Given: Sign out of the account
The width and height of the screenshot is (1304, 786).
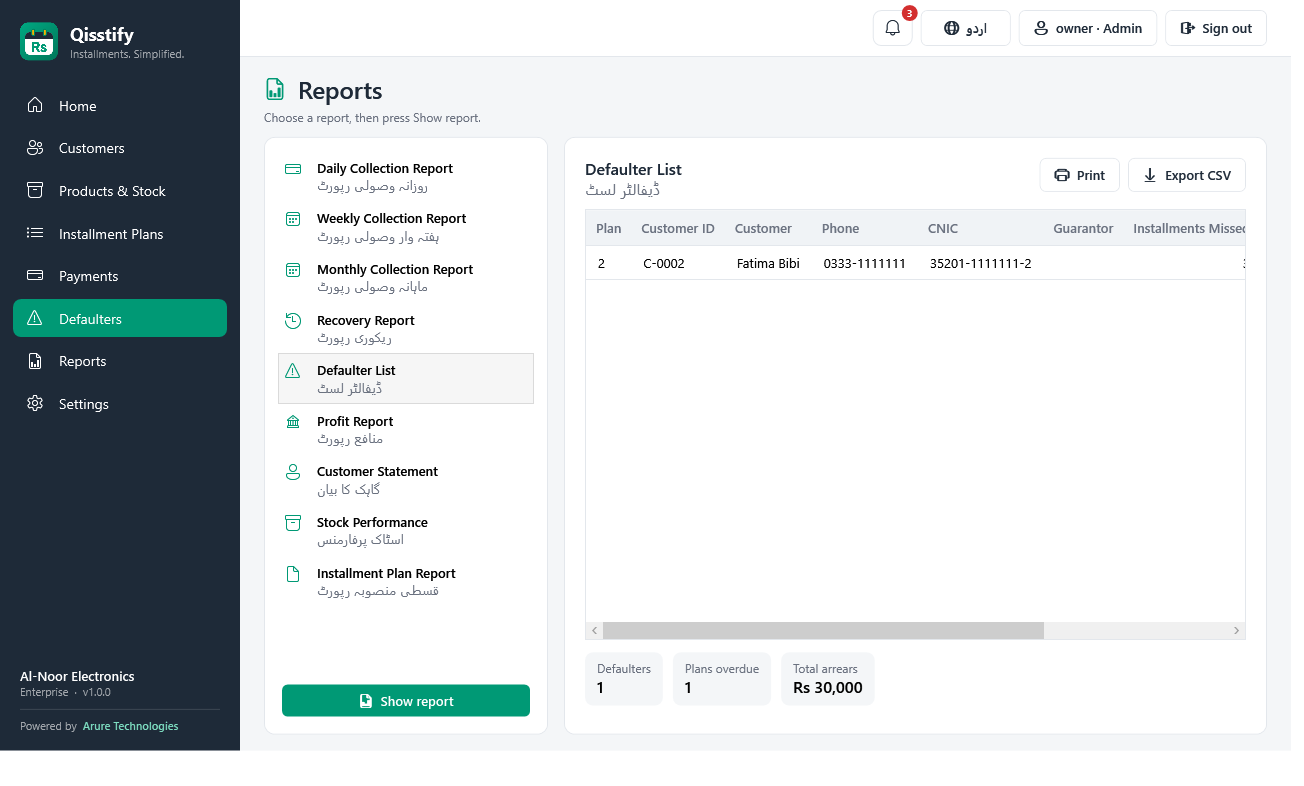Looking at the screenshot, I should point(1216,28).
